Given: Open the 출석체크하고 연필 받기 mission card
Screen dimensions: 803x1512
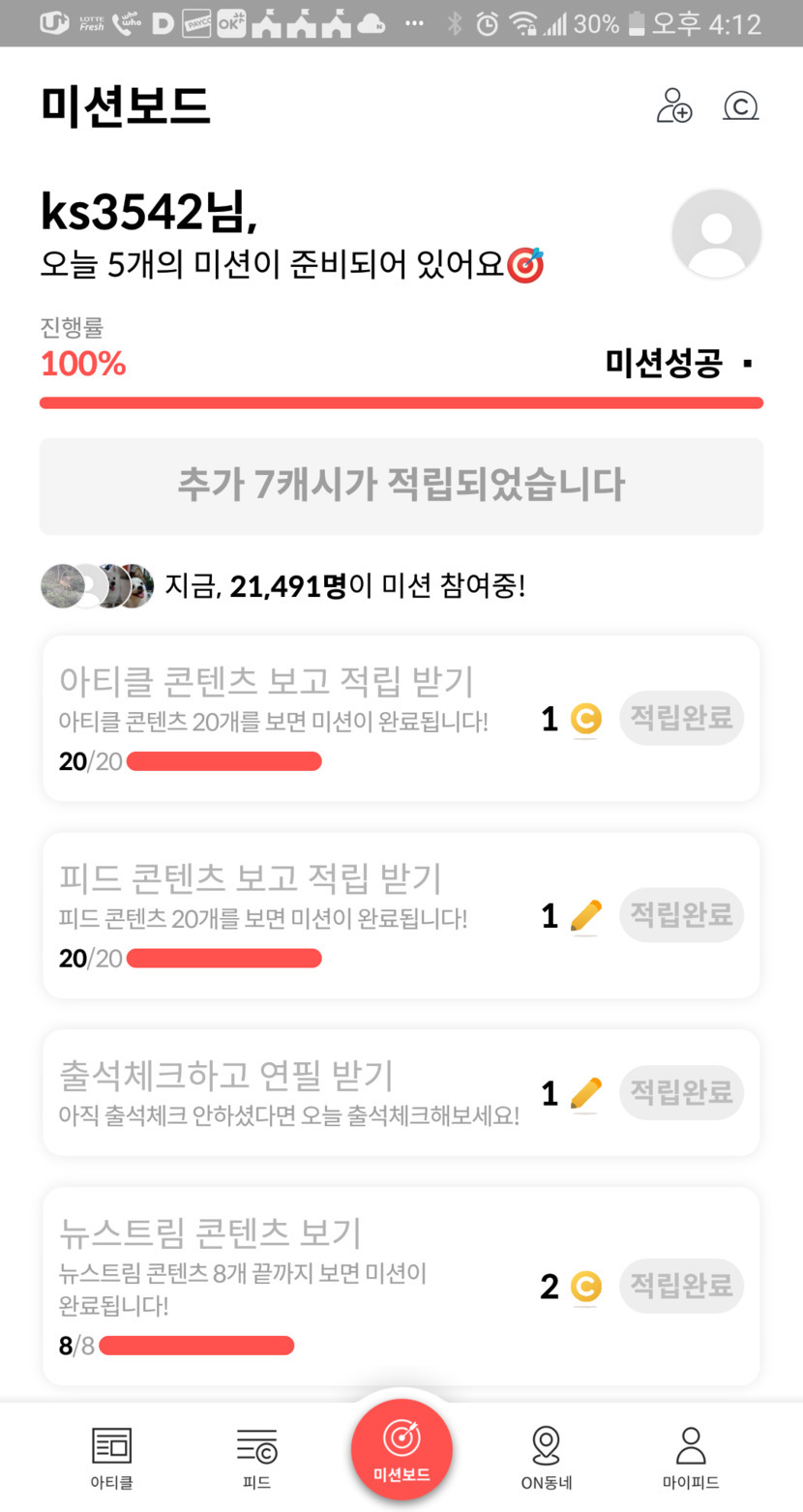Looking at the screenshot, I should (x=290, y=1092).
